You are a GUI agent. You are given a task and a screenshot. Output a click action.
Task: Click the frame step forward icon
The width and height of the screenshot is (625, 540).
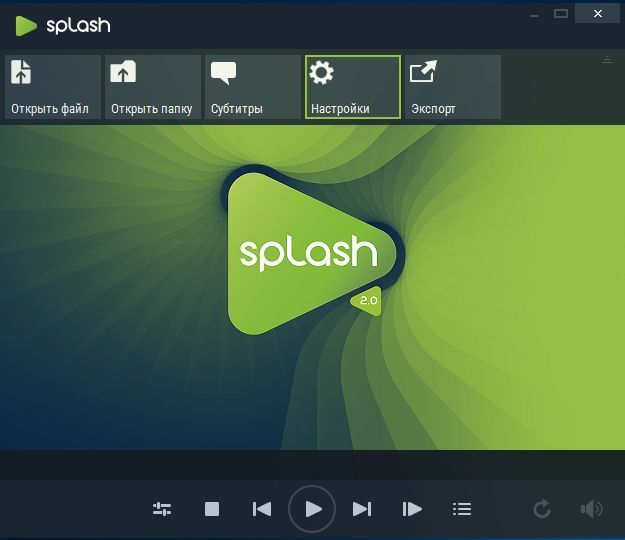(412, 509)
